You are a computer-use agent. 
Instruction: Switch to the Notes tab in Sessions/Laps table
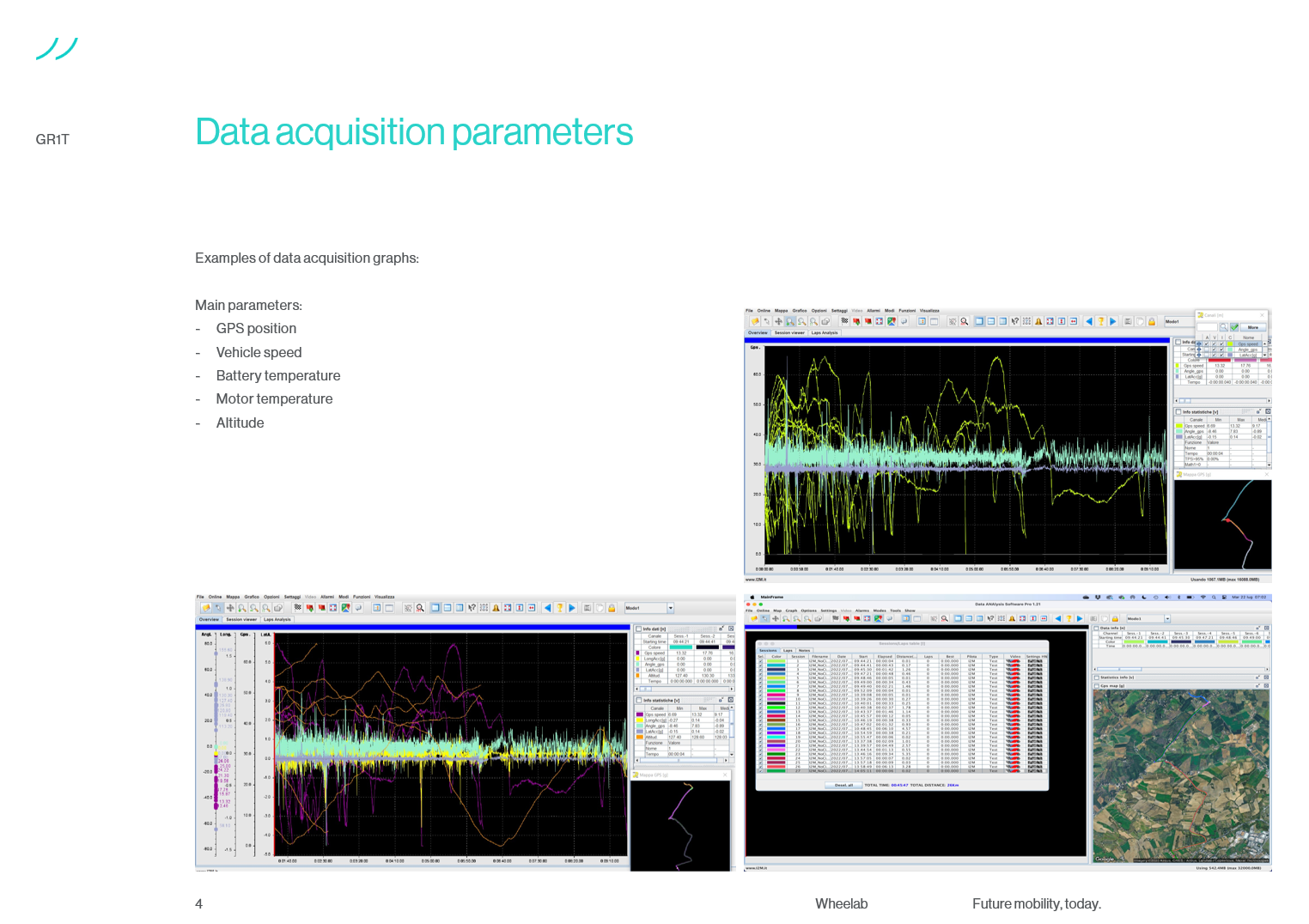tap(804, 650)
